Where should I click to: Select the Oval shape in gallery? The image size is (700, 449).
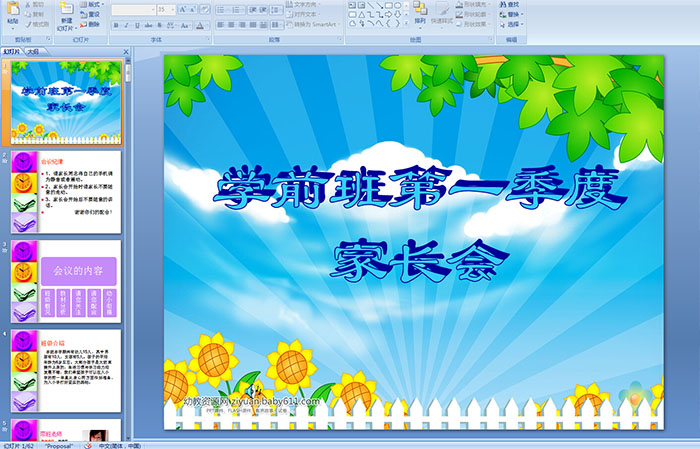[x=397, y=5]
